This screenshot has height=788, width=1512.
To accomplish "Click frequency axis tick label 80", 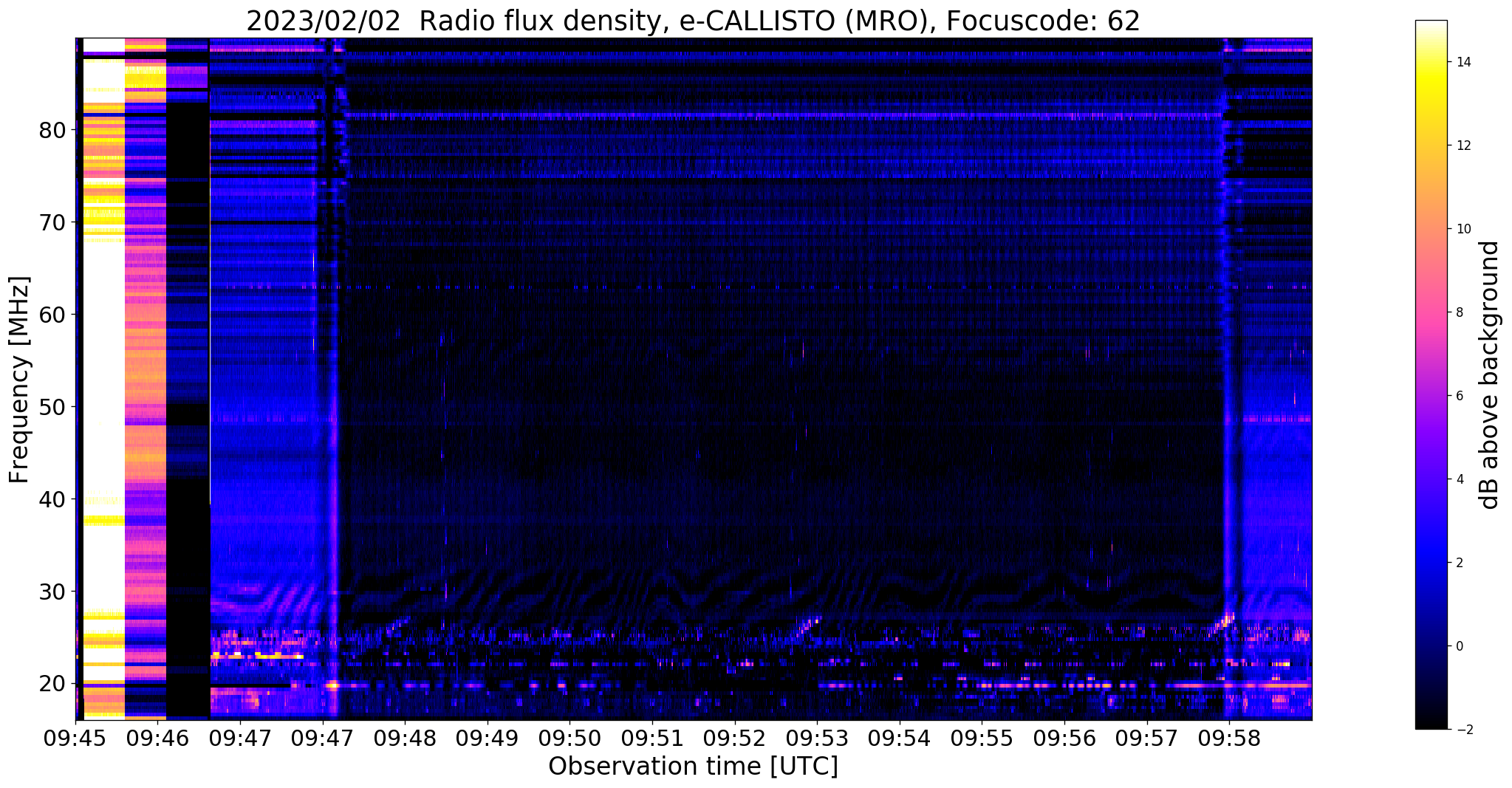I will [x=52, y=130].
